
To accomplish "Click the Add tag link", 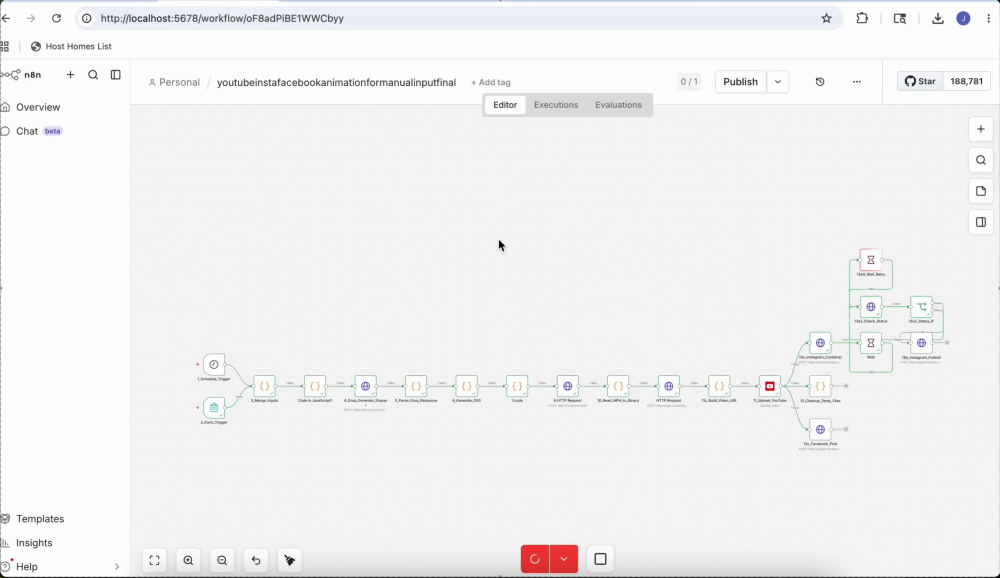I will pos(490,82).
